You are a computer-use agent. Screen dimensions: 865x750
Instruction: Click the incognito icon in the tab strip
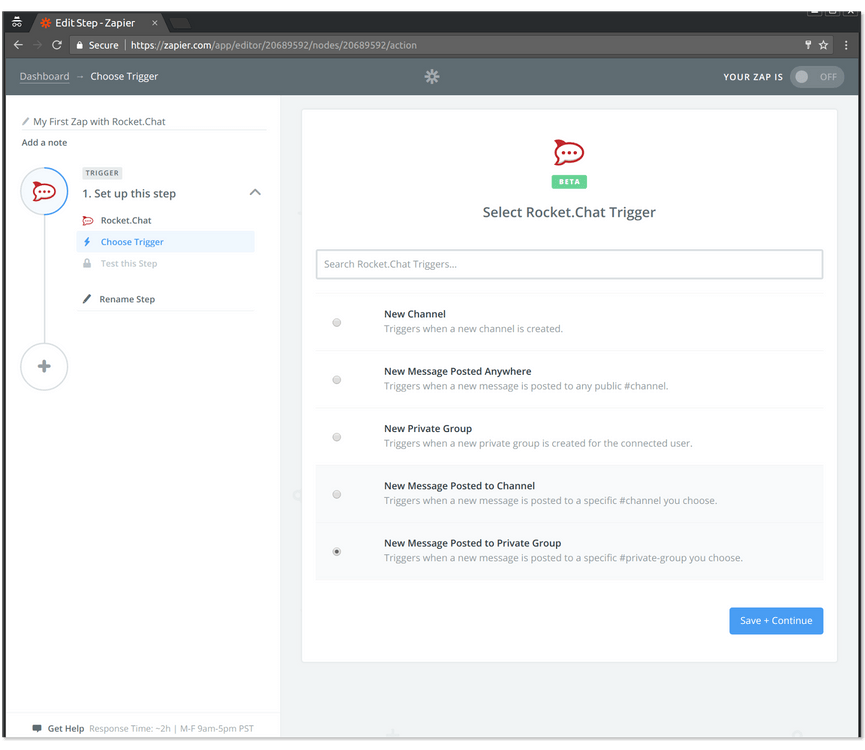tap(17, 23)
